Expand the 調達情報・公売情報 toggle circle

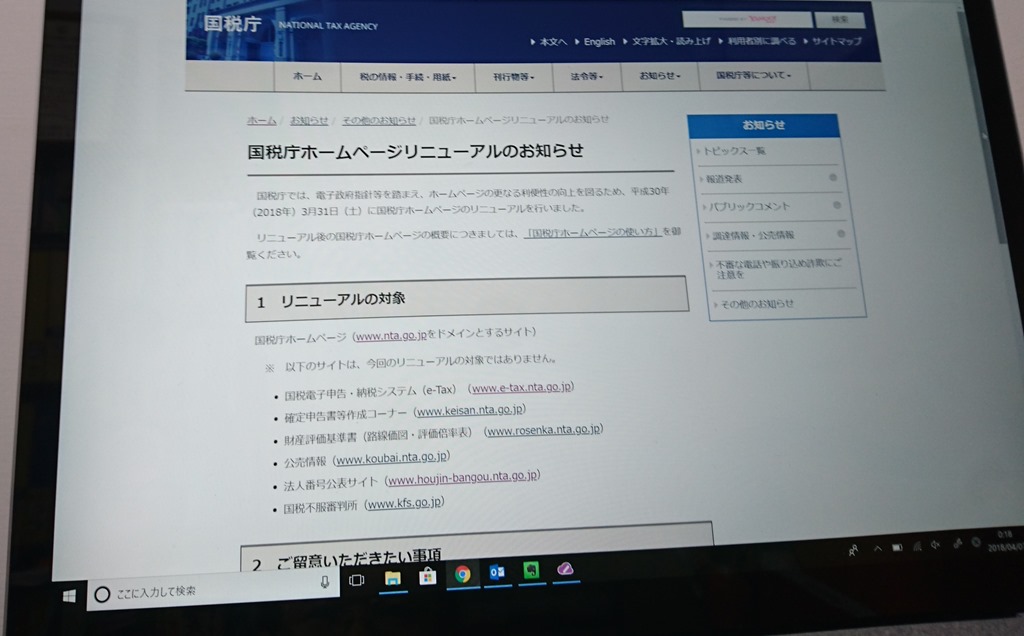841,233
